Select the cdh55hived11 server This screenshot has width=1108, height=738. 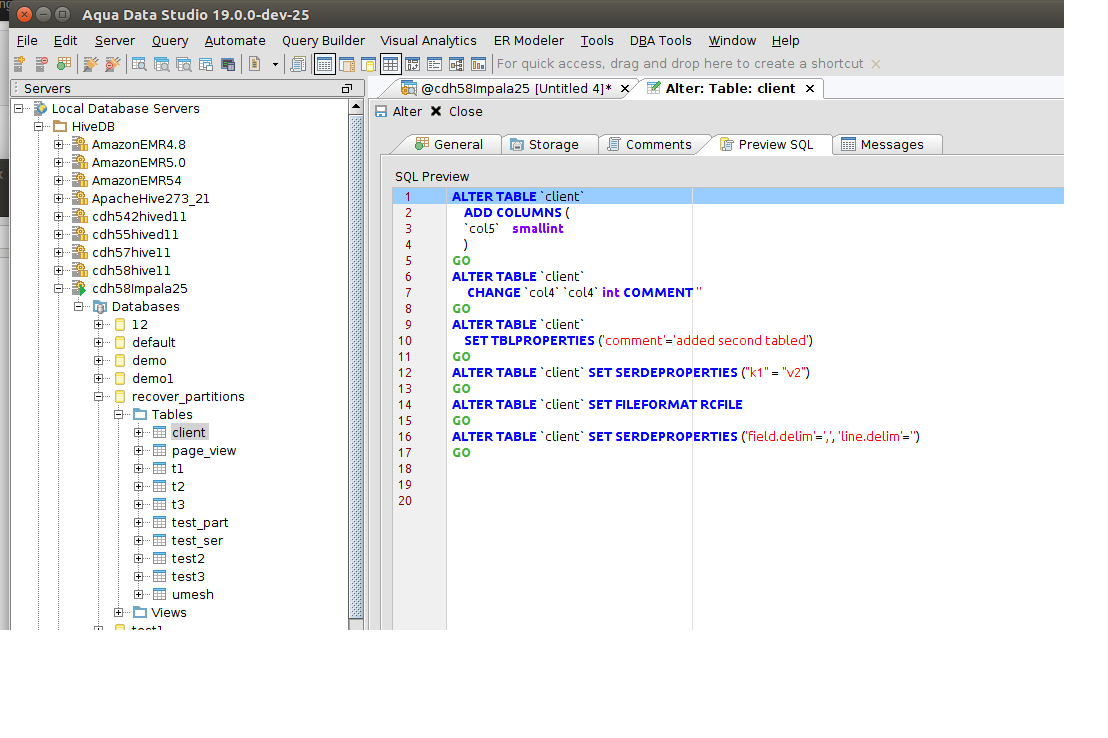click(135, 235)
